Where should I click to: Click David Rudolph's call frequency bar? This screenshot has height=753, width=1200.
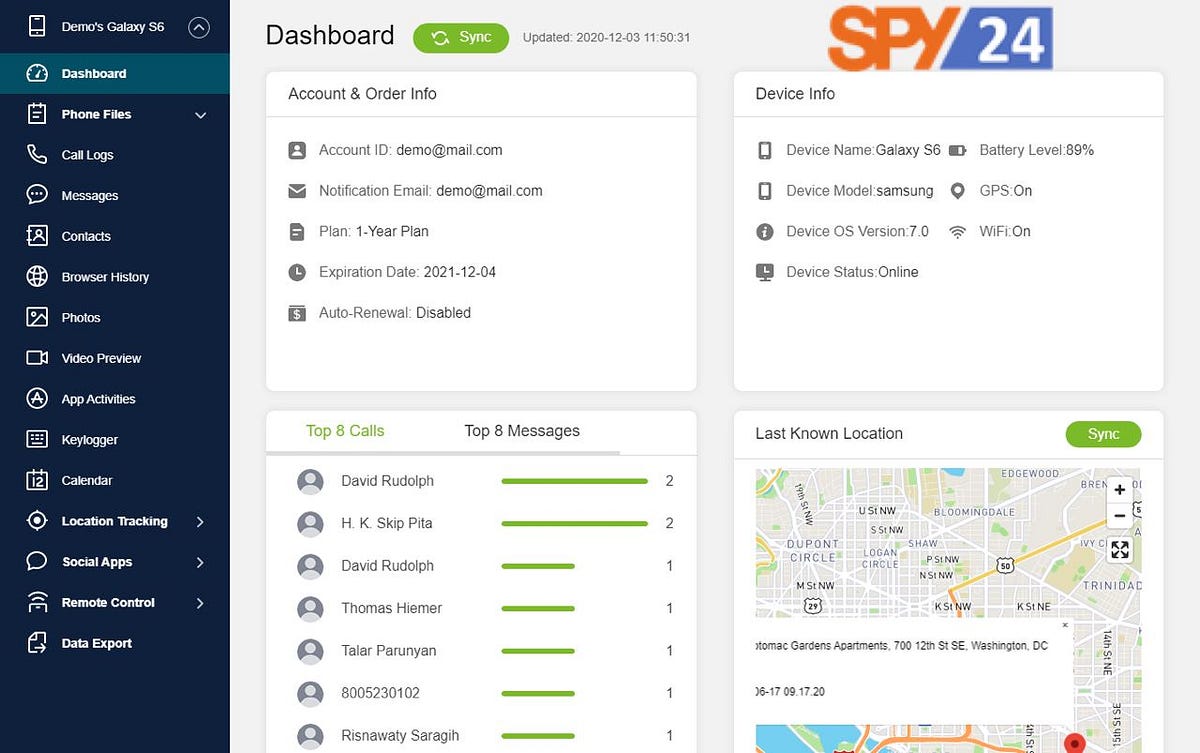point(574,481)
